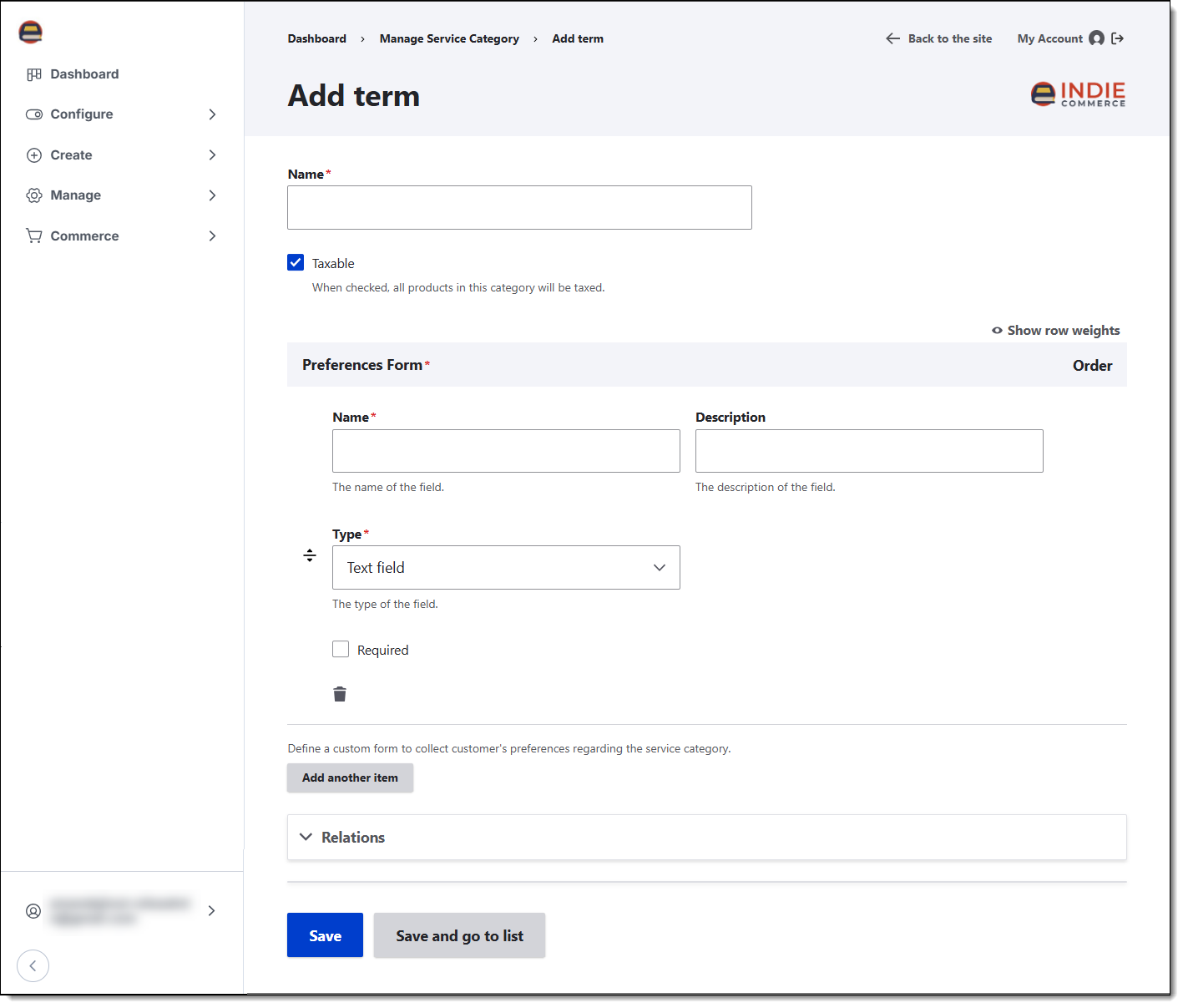
Task: Click the logout icon beside My Account
Action: coord(1118,38)
